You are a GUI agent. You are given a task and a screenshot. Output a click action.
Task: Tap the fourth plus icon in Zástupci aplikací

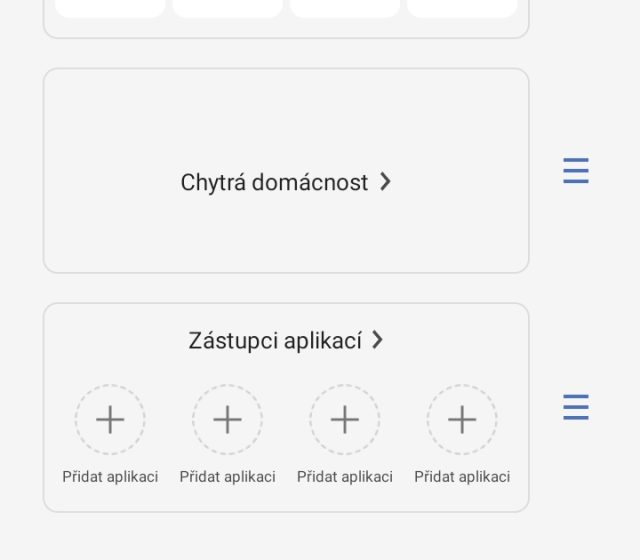(462, 420)
